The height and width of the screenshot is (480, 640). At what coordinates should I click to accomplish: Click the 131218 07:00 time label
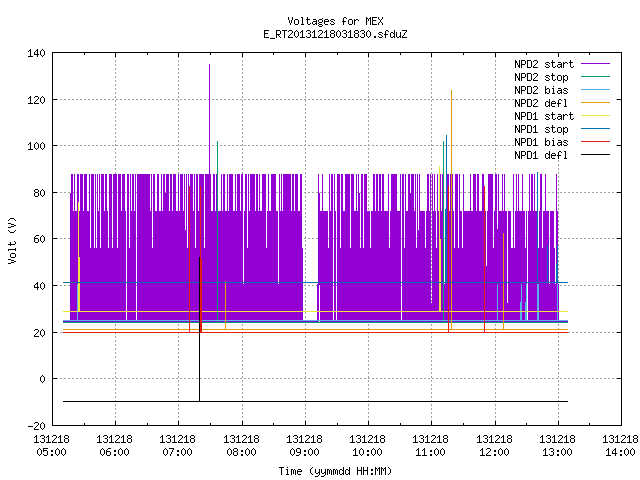(178, 446)
